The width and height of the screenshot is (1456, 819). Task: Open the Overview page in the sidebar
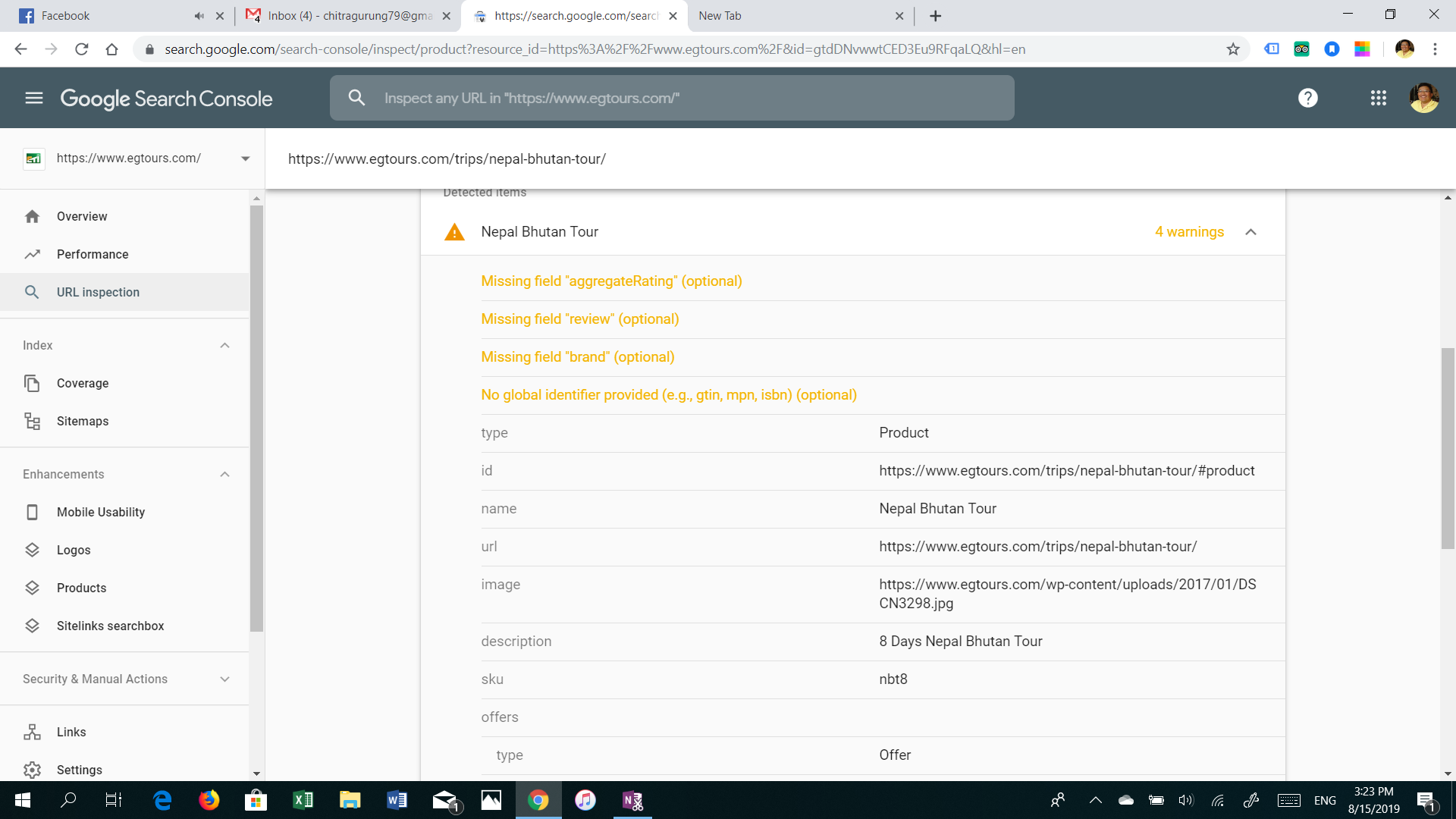pos(124,216)
